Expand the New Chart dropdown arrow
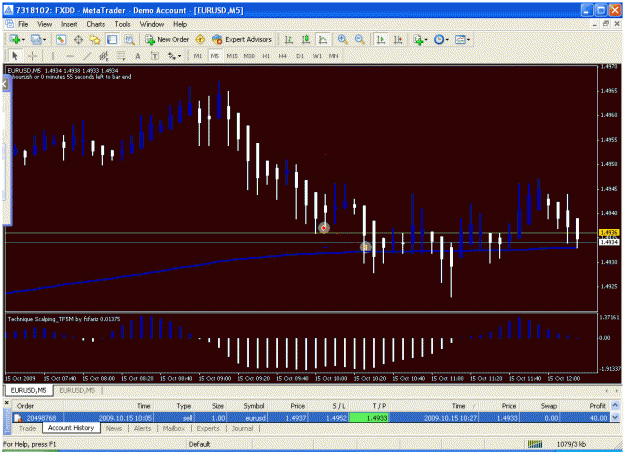 [x=23, y=40]
